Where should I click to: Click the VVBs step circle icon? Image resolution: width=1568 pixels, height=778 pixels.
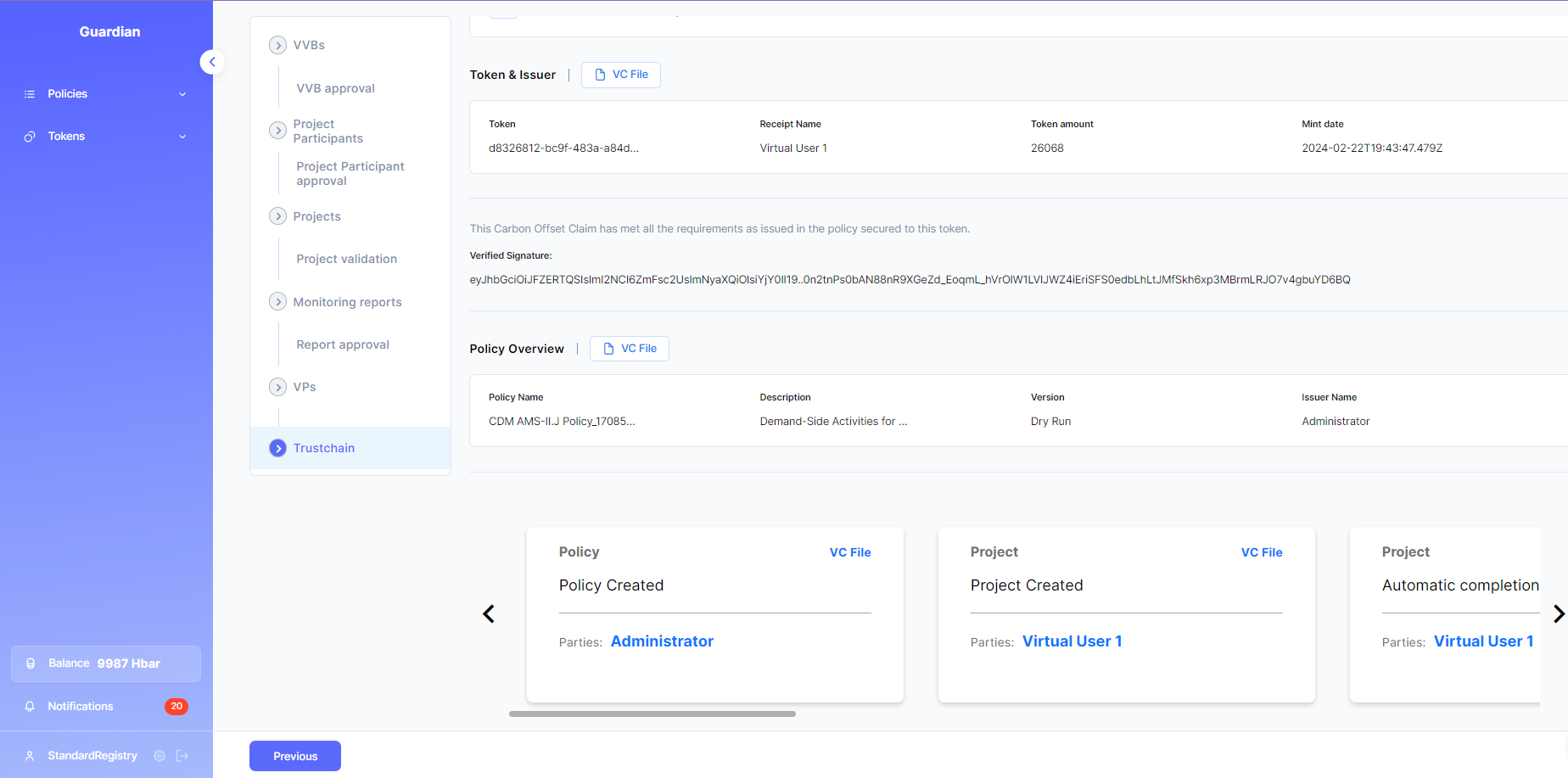277,45
